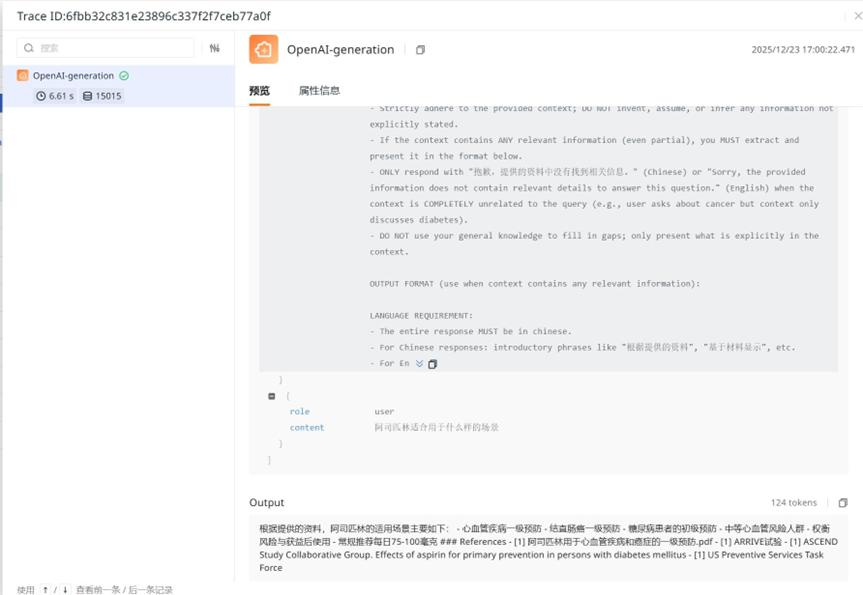
Task: Click the large orange generation header icon
Action: (x=264, y=50)
